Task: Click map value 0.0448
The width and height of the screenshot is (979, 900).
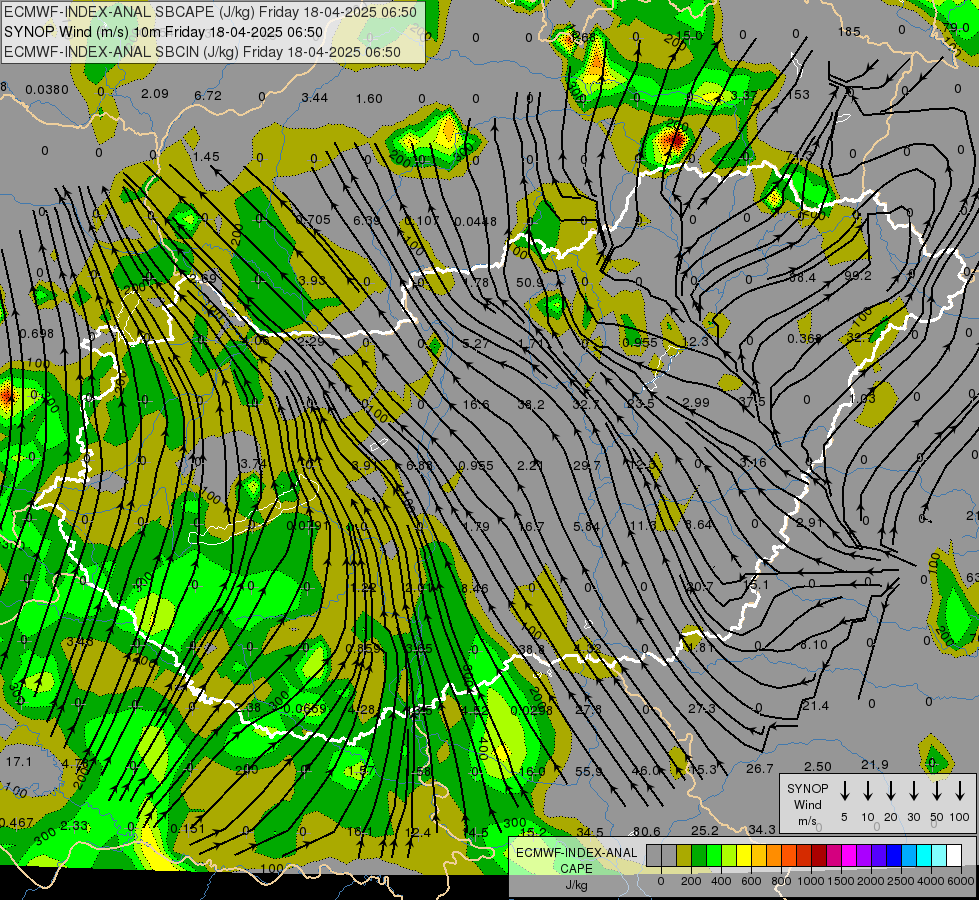Action: (x=476, y=221)
